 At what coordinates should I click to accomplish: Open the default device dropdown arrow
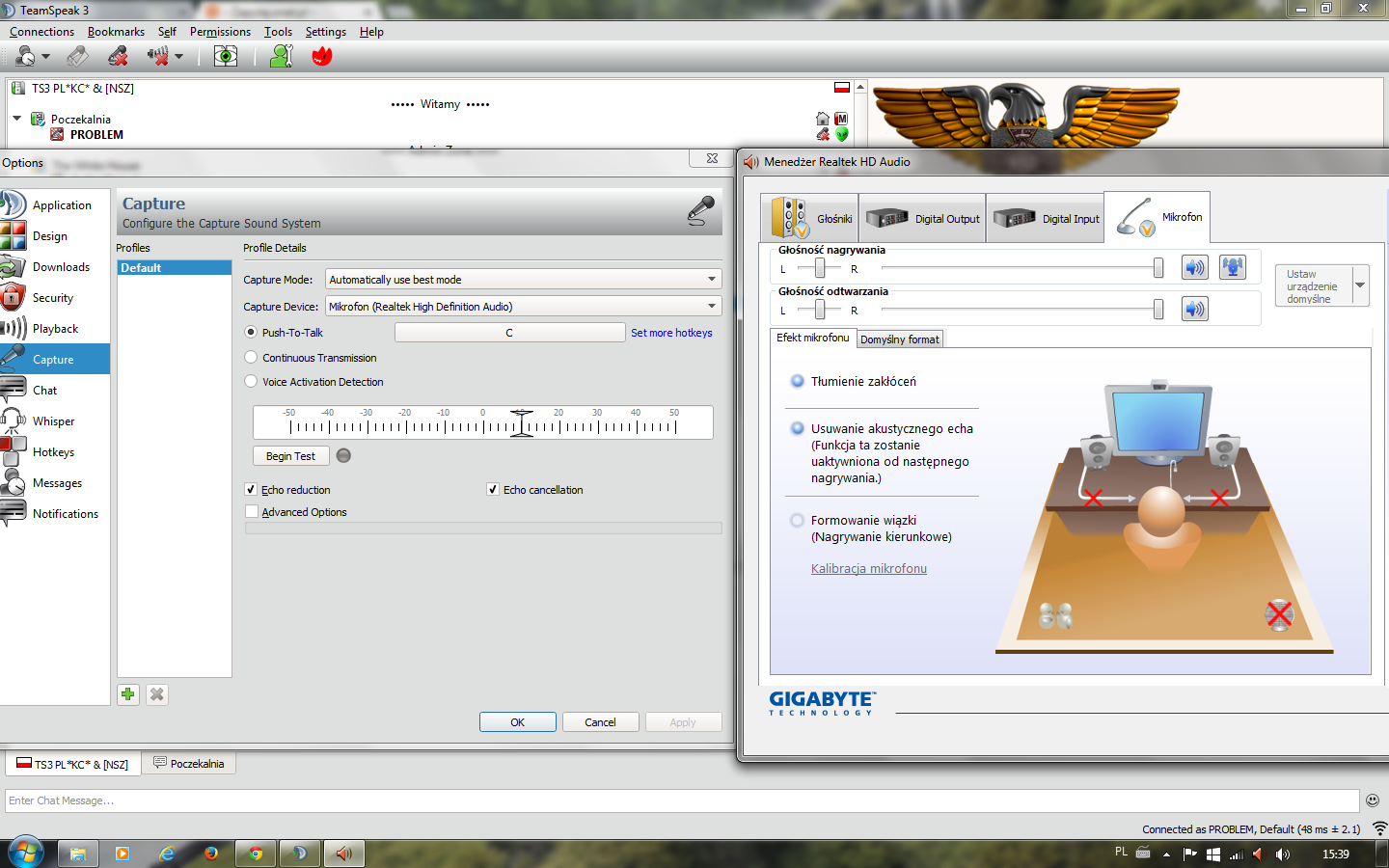[1360, 285]
